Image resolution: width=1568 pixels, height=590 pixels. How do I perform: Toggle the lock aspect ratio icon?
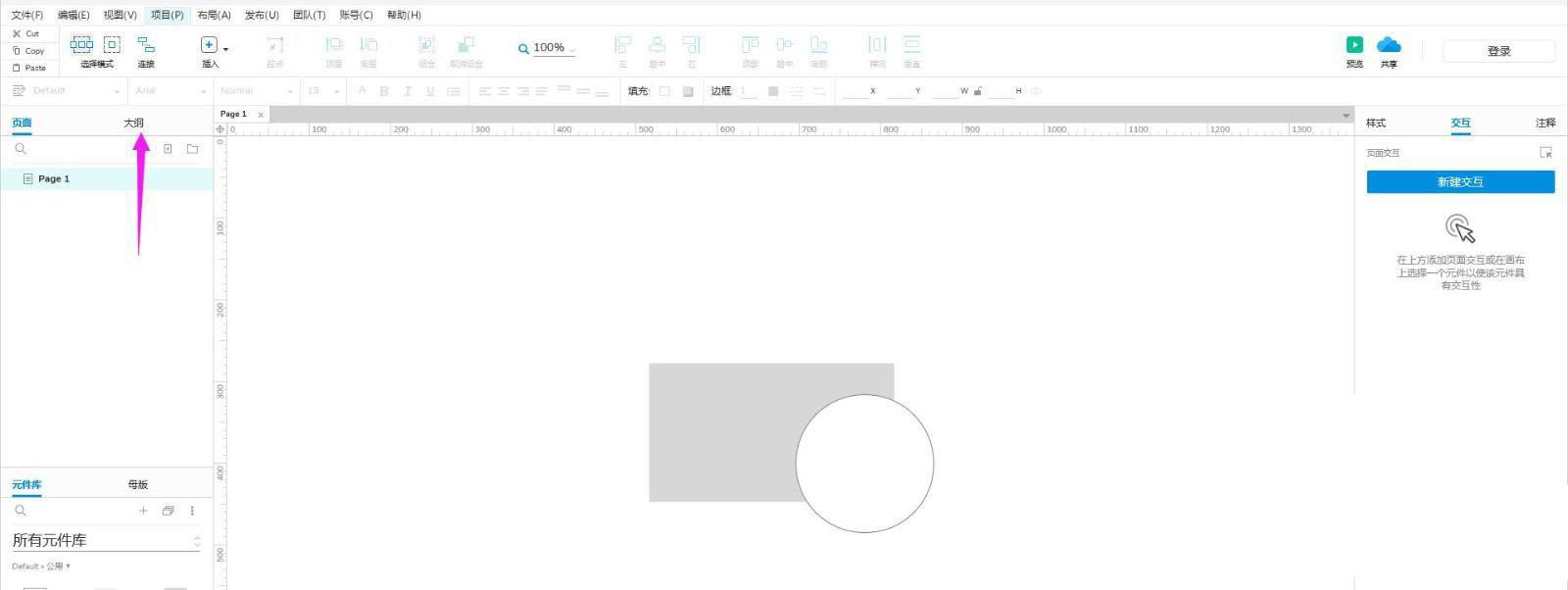(x=978, y=91)
